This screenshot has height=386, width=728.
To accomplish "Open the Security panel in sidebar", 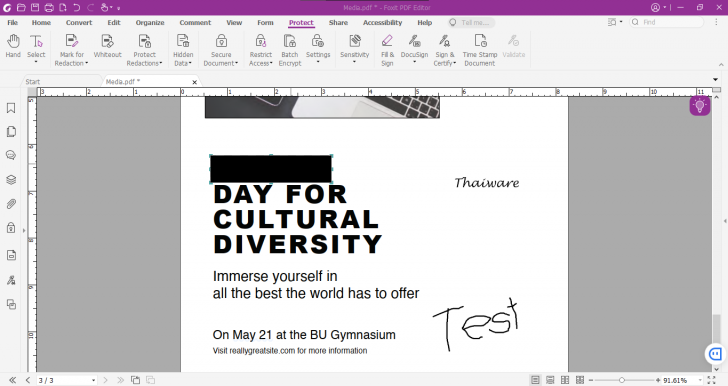I will click(11, 228).
